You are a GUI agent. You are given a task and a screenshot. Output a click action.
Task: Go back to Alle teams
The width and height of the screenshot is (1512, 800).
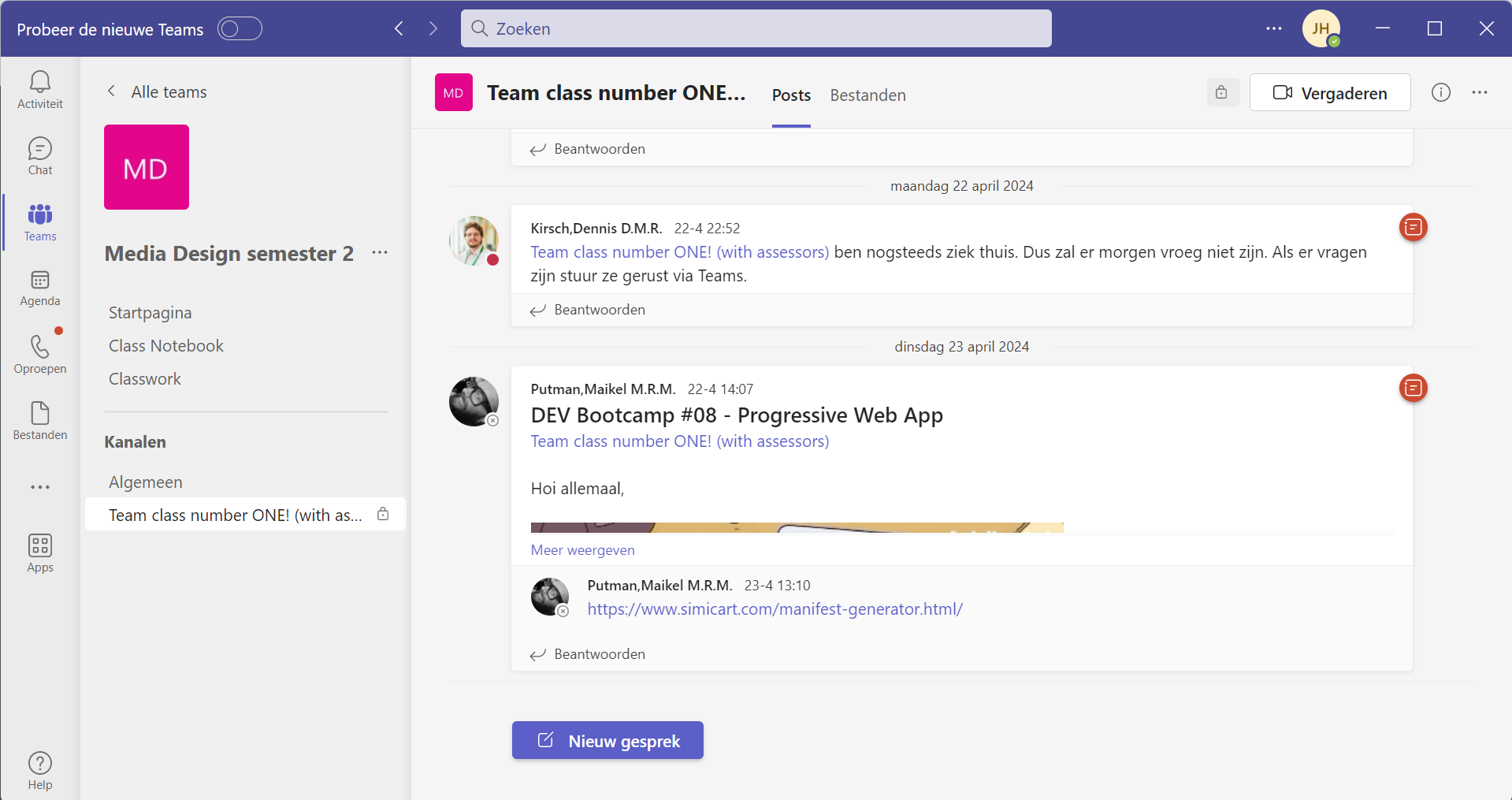(158, 92)
